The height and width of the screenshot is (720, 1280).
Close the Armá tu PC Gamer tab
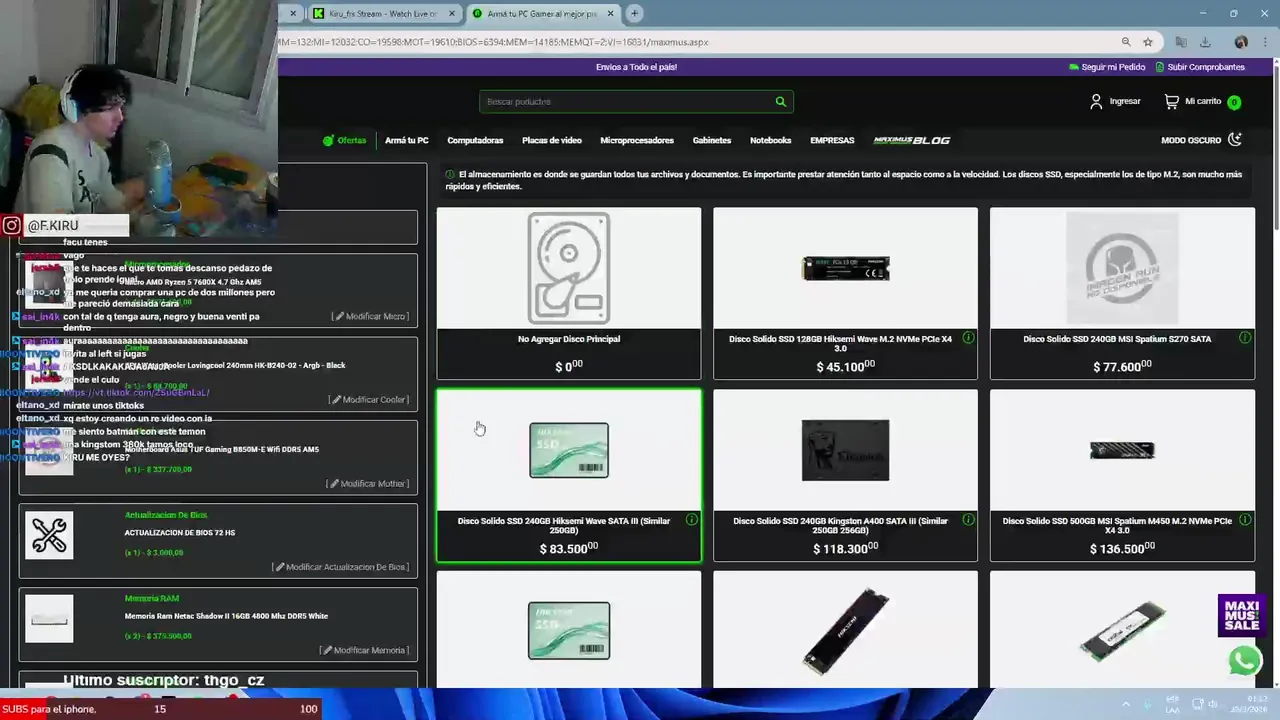(609, 13)
